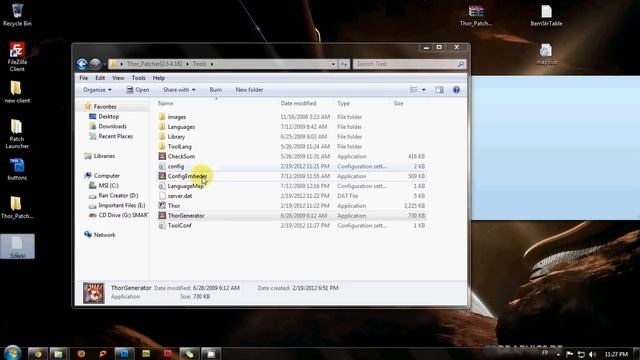Click ThorGenerator thumbnail in details pane
The image size is (640, 360).
pyautogui.click(x=94, y=293)
